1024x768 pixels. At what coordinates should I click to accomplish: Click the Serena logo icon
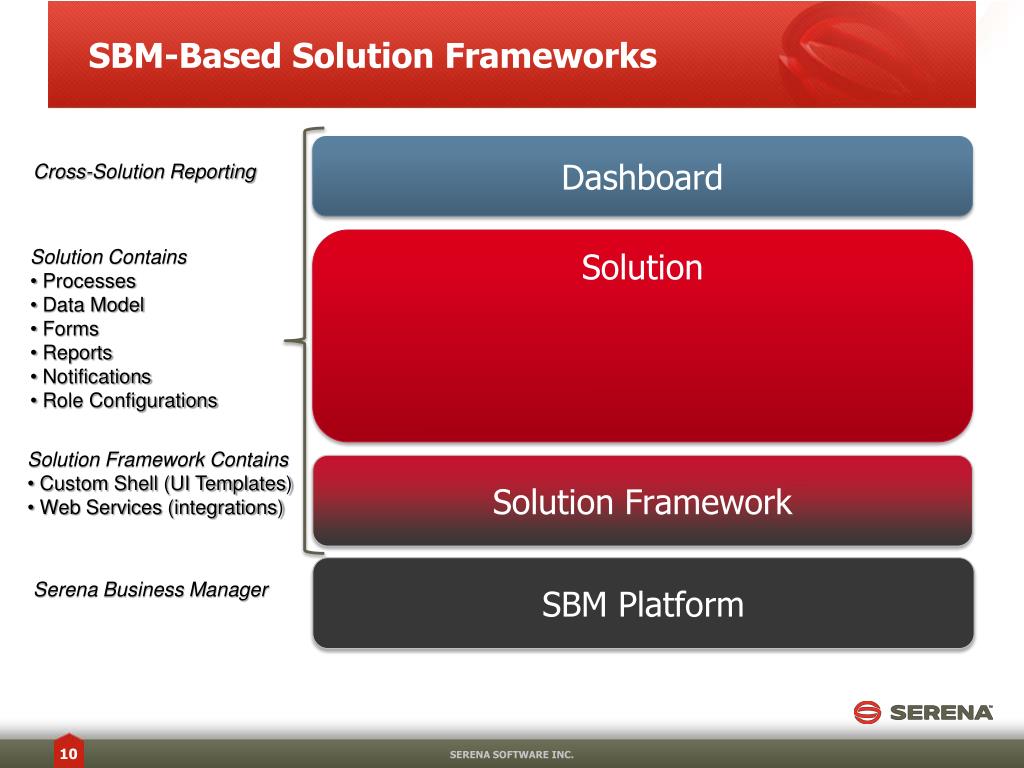click(867, 712)
